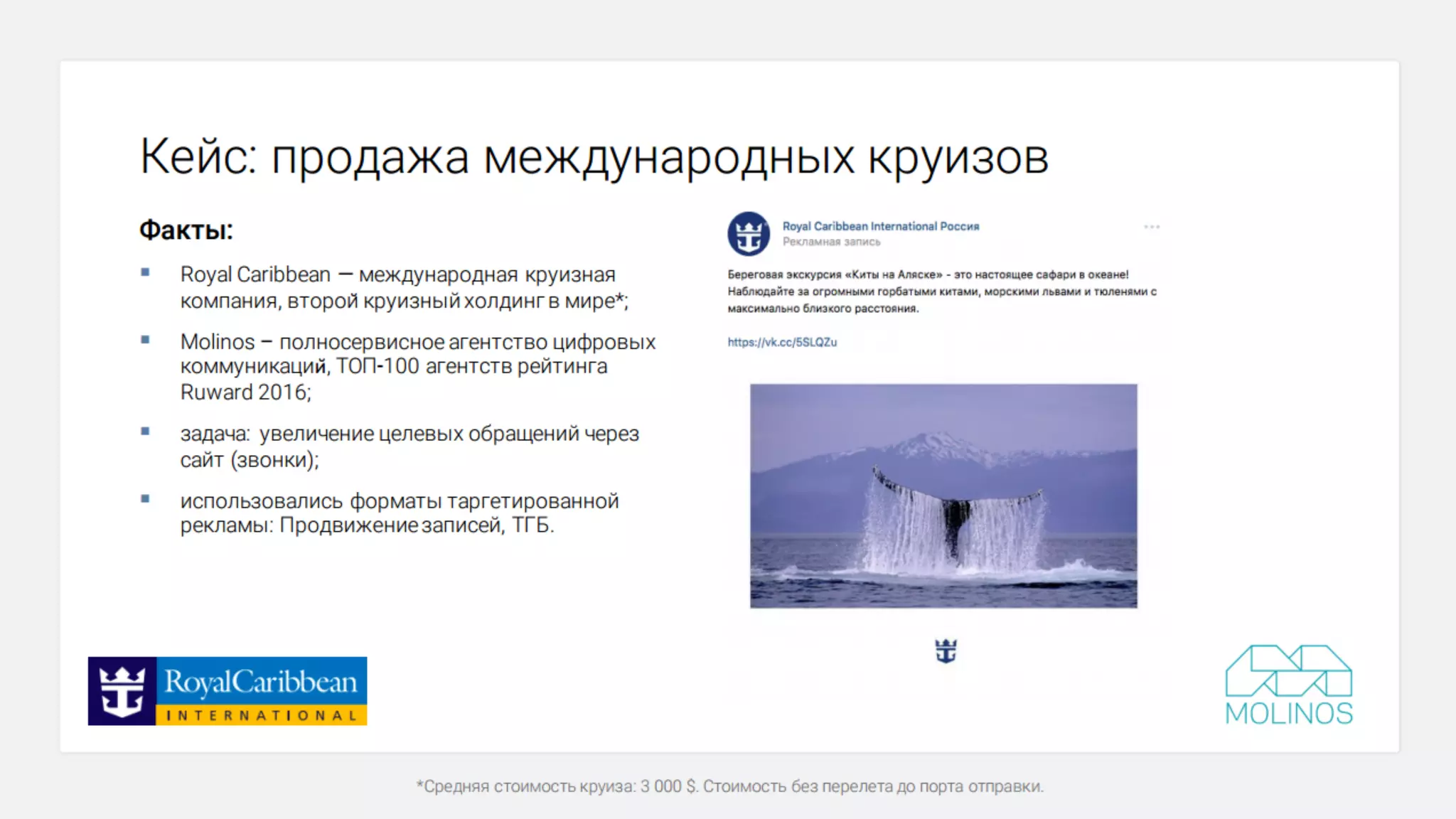
Task: Click the yellow INTERNATIONAL logo strip
Action: point(261,715)
